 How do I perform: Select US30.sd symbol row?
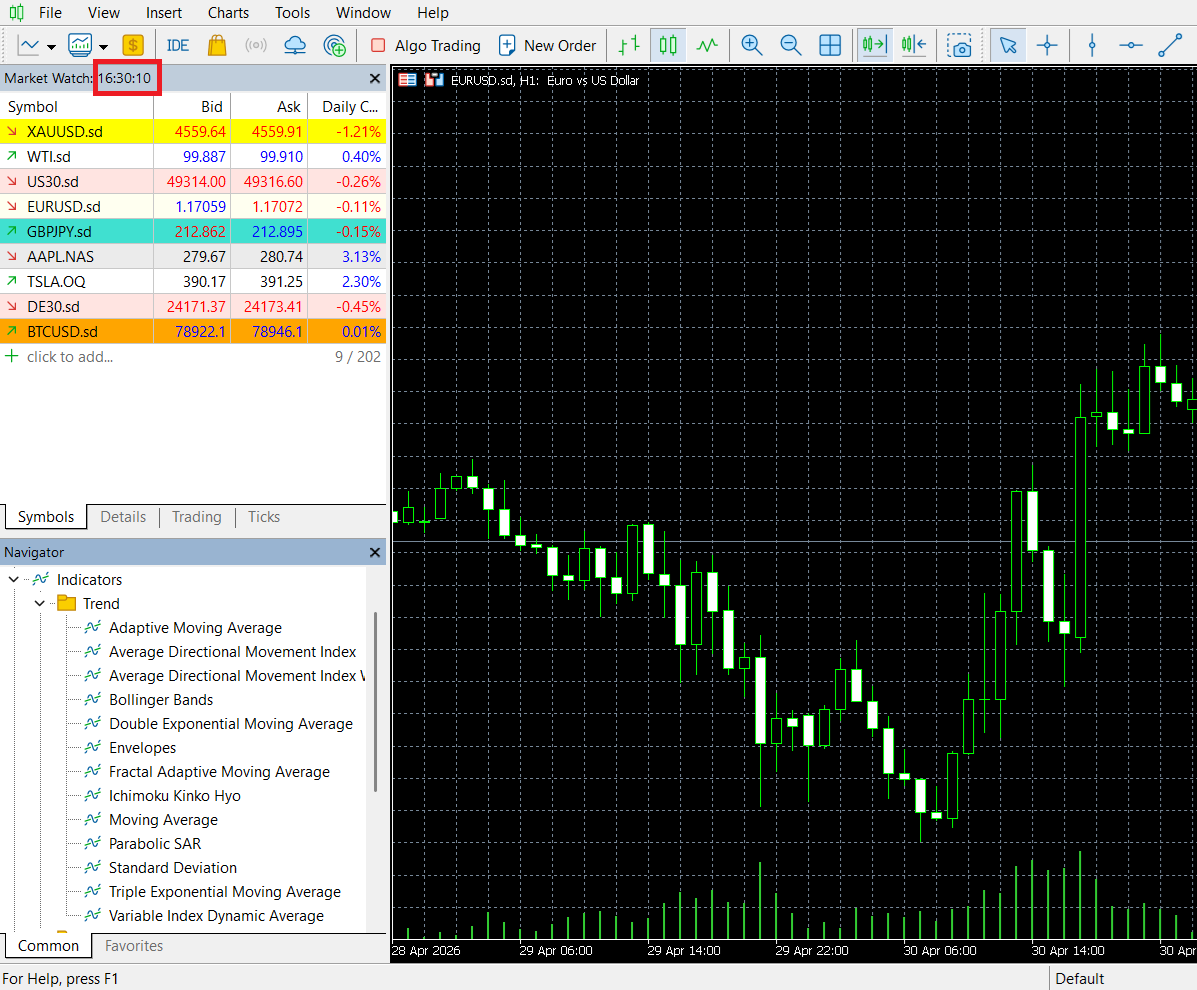pos(193,182)
